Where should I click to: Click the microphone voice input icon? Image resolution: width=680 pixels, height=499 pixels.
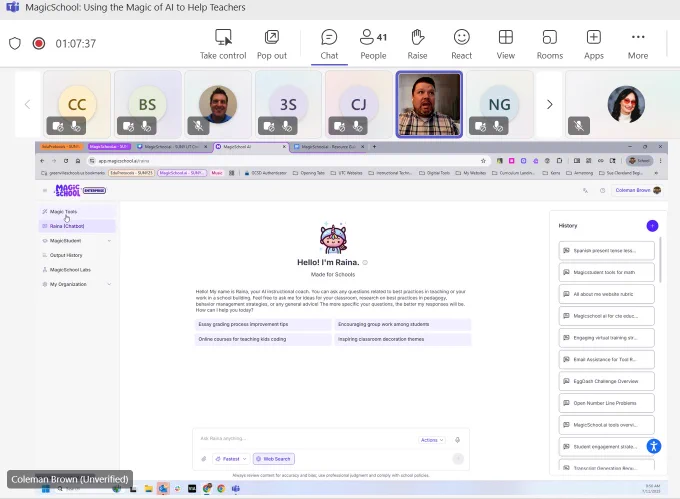tap(457, 440)
